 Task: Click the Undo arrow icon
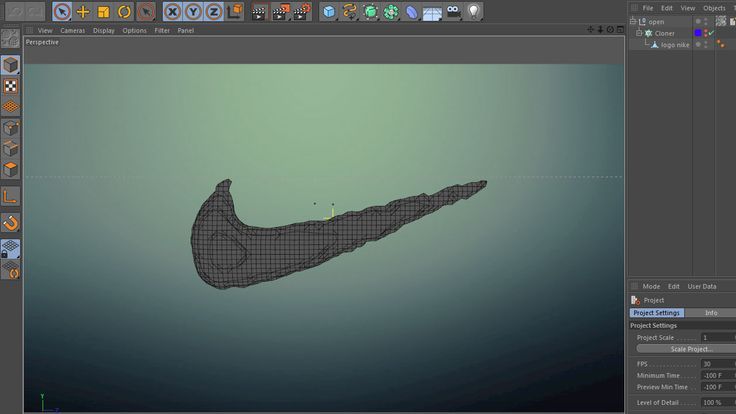coord(14,12)
